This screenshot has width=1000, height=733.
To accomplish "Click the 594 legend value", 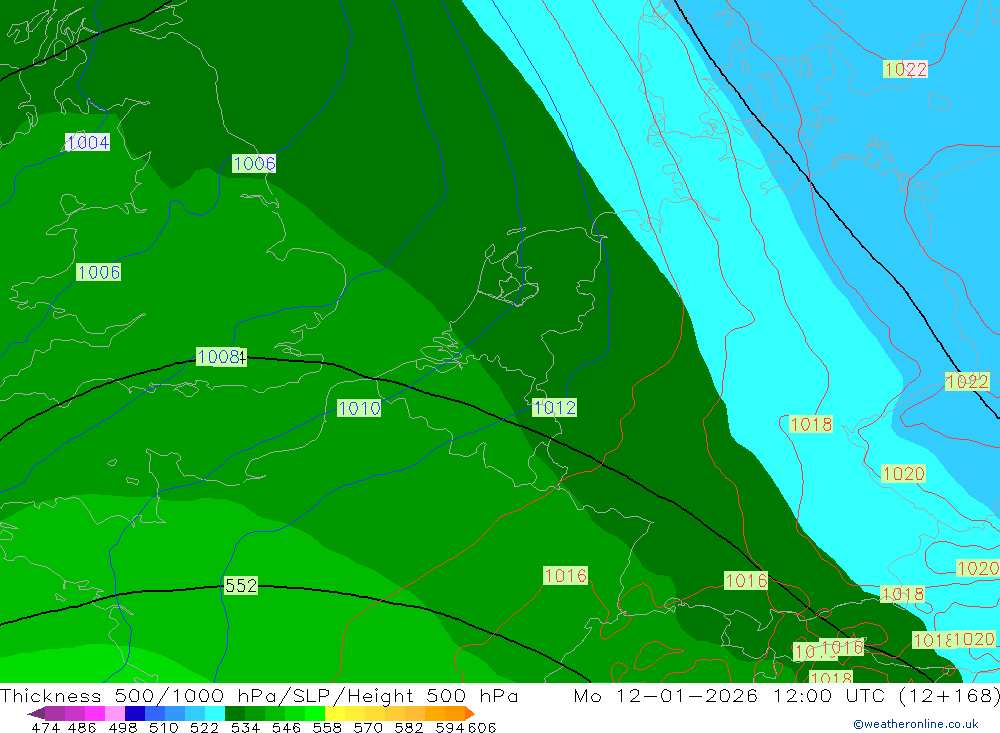I will (450, 728).
